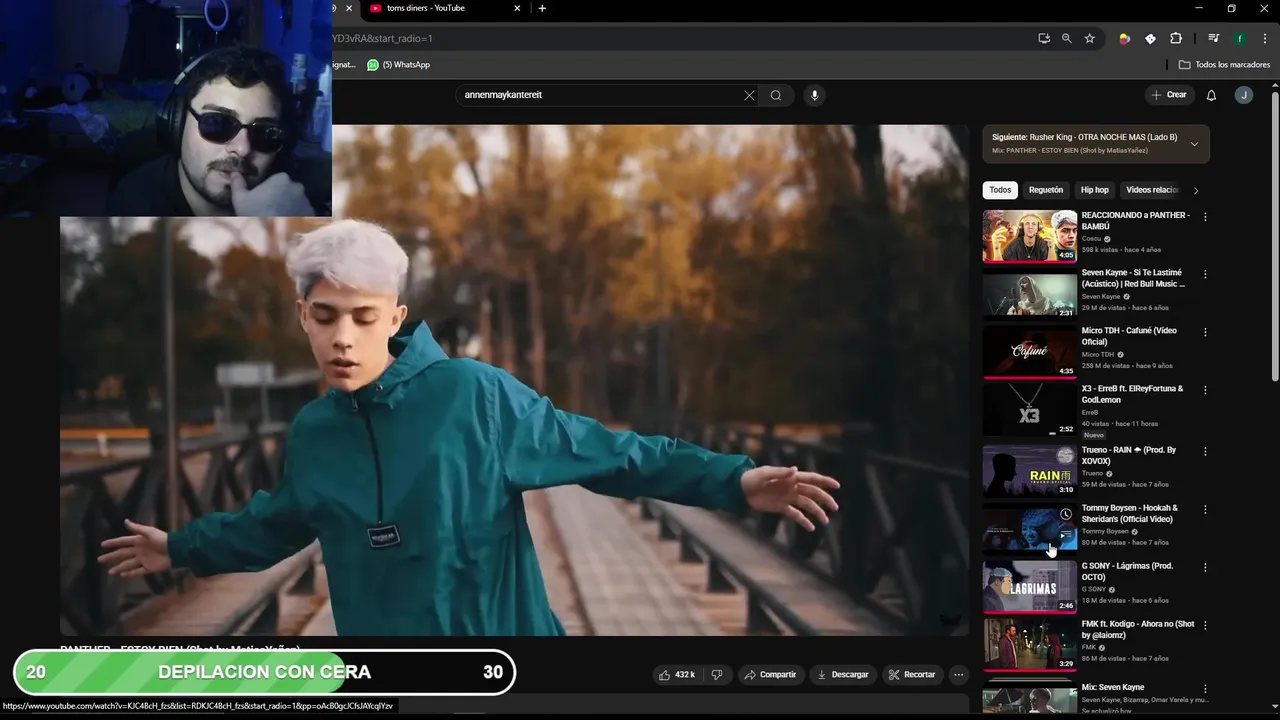
Task: Select the Reguetón filter chip
Action: tap(1046, 190)
